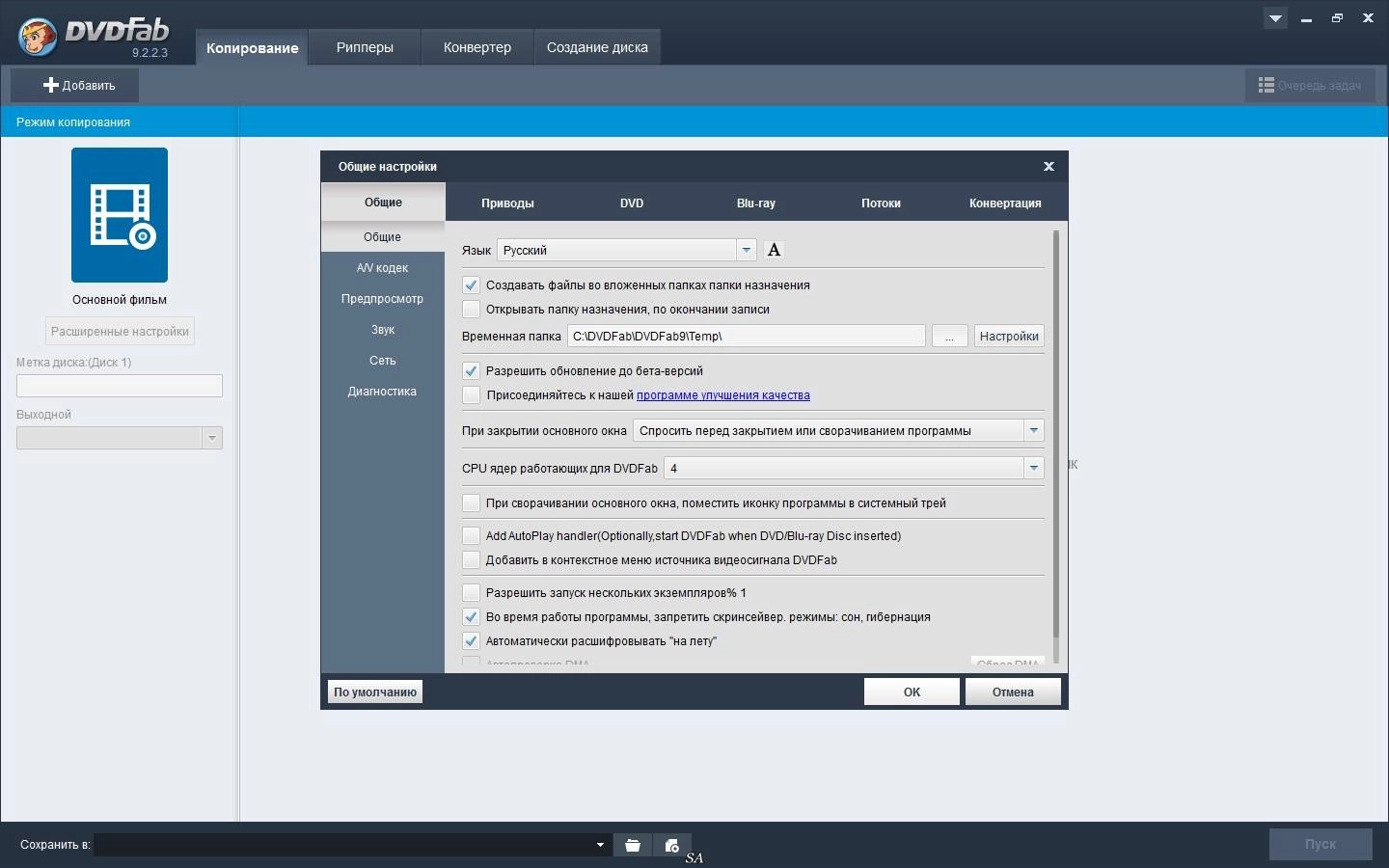Click the Добавить plus button

(74, 85)
